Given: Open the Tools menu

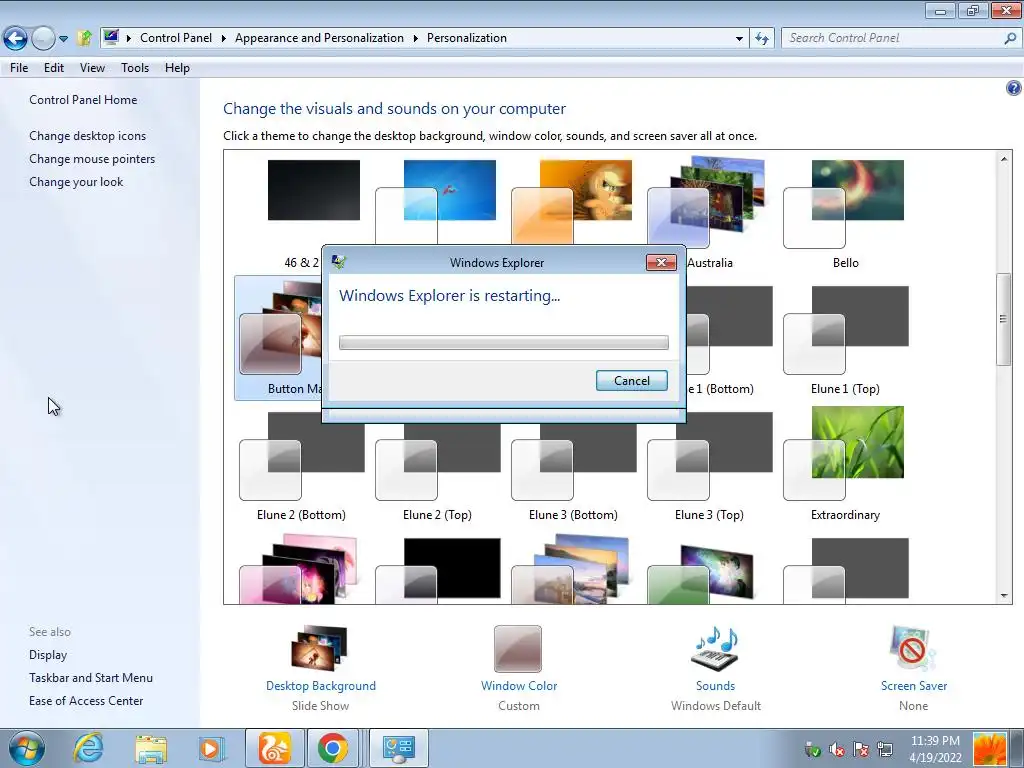Looking at the screenshot, I should click(x=135, y=68).
